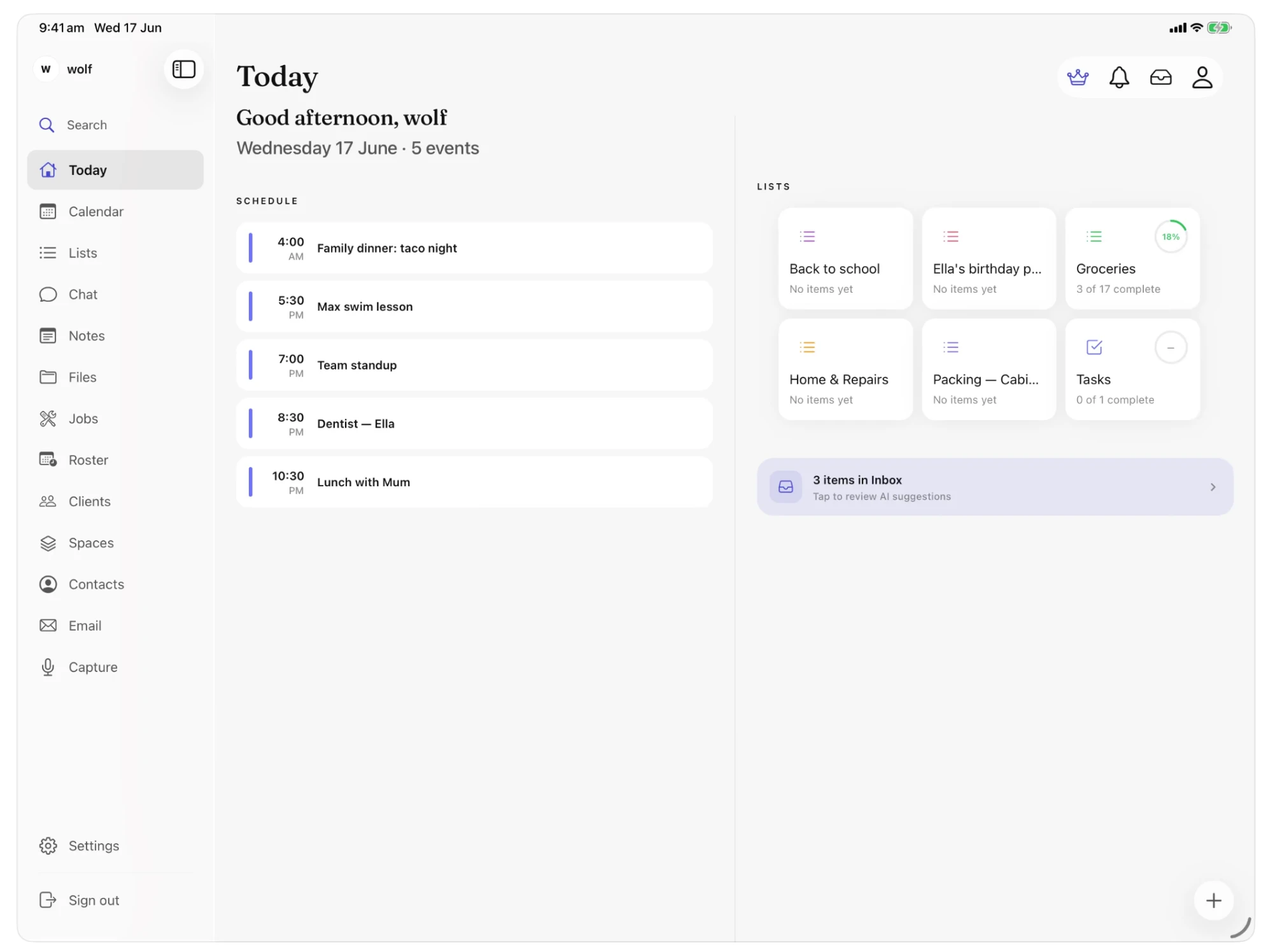Click the LISTS section heading
Image resolution: width=1273 pixels, height=952 pixels.
[x=773, y=186]
